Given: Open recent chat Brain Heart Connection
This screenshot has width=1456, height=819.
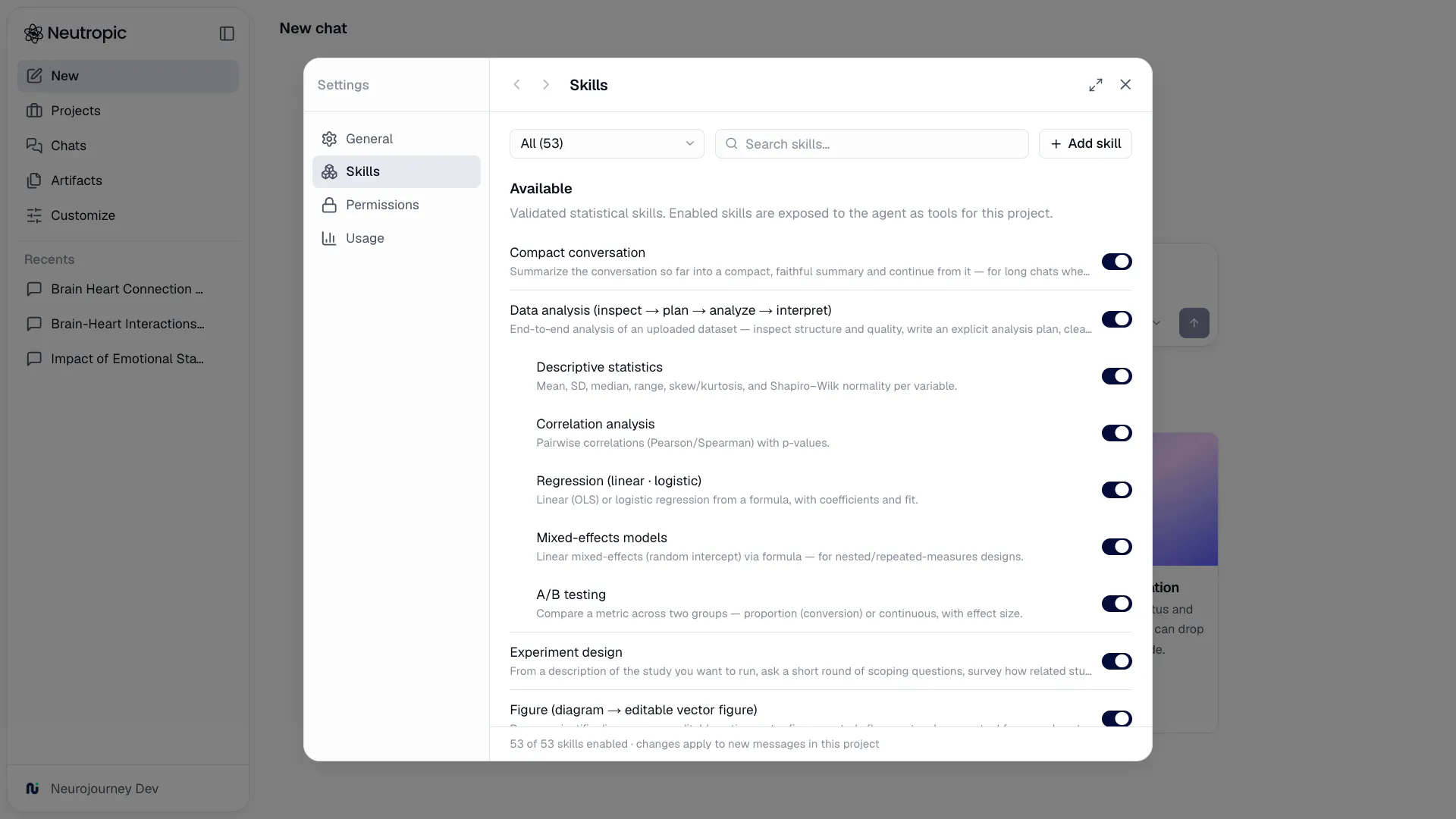Looking at the screenshot, I should coord(128,289).
